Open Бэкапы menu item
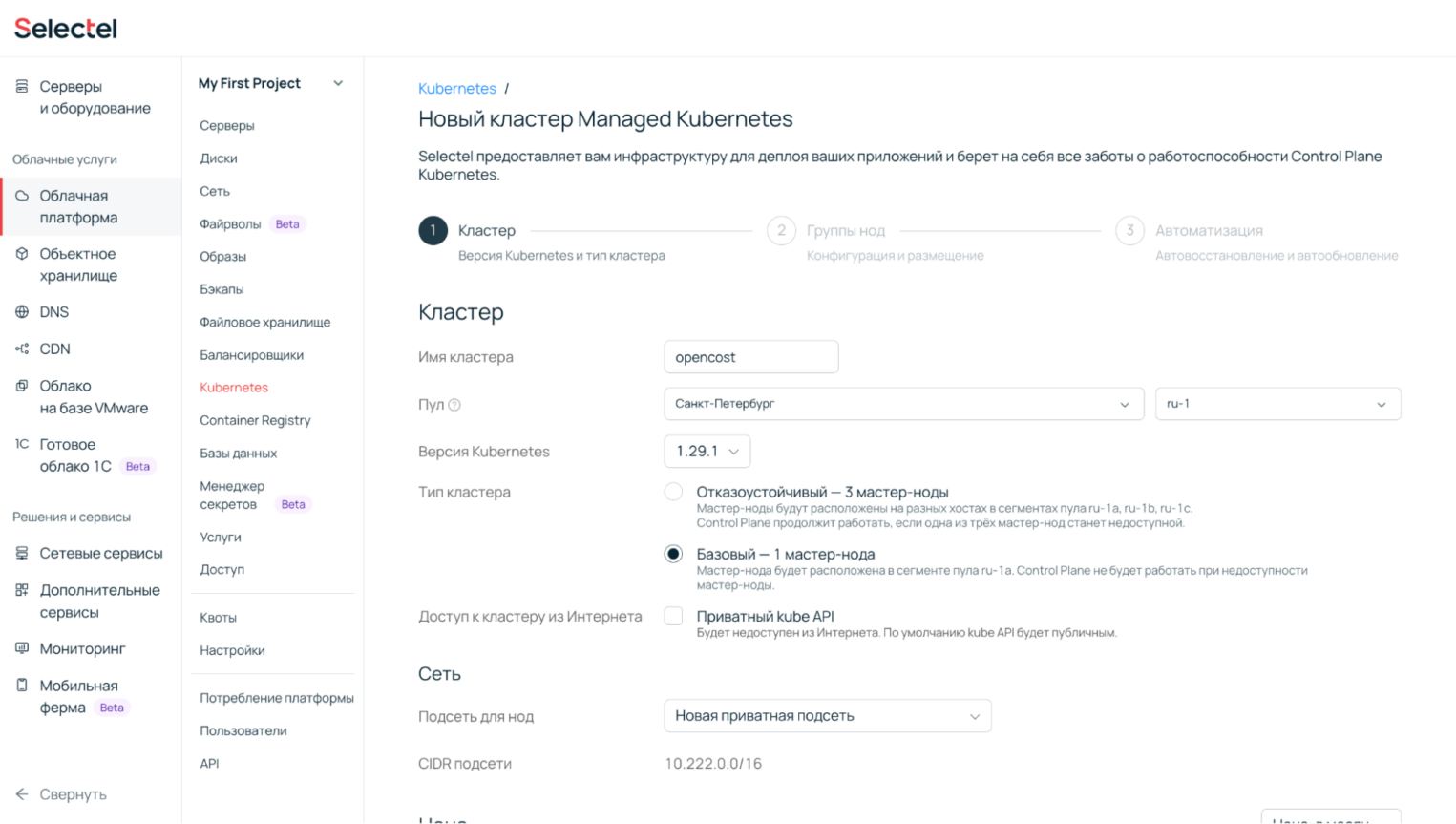This screenshot has height=824, width=1456. coord(222,289)
